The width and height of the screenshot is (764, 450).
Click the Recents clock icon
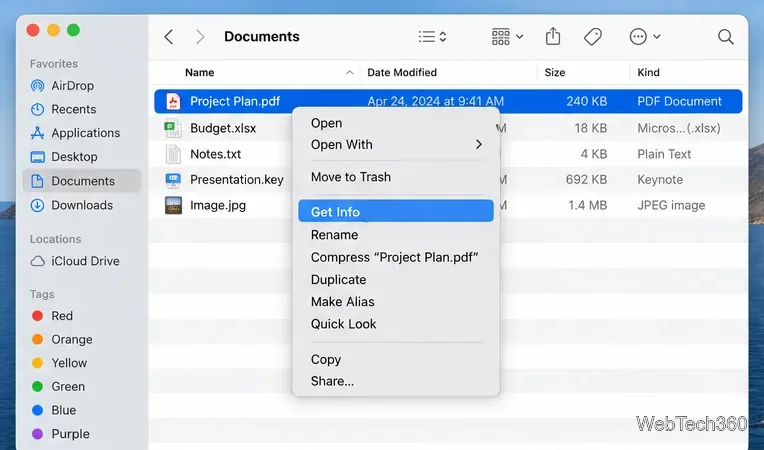coord(38,109)
